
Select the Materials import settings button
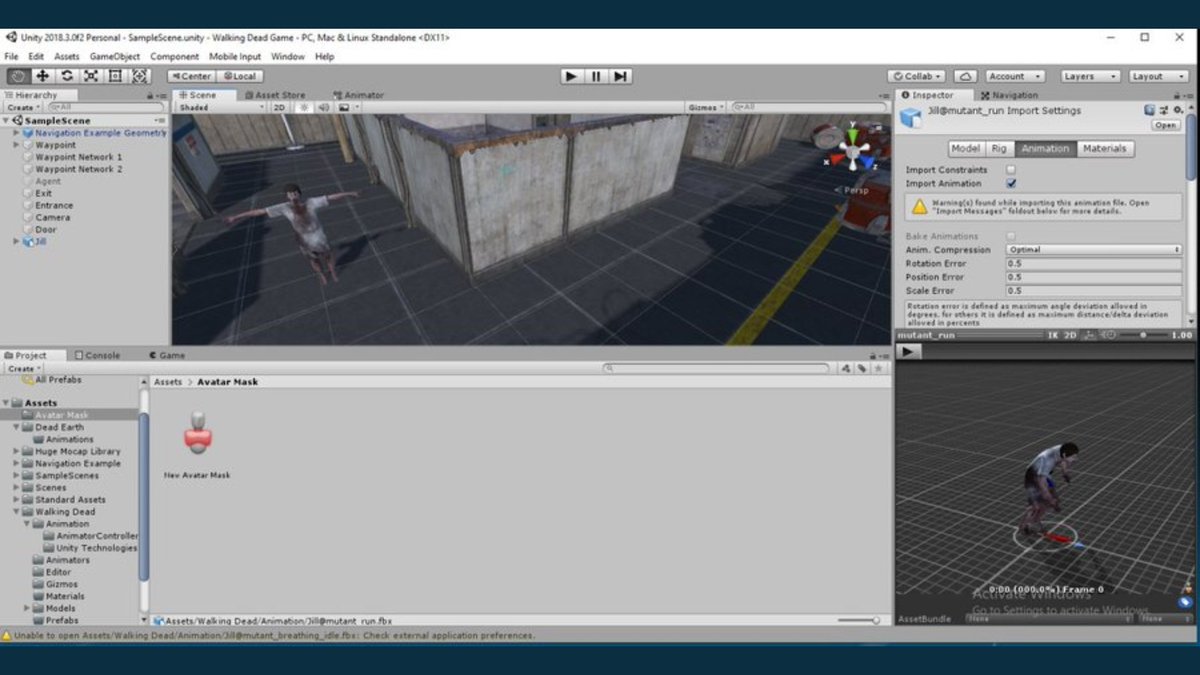(x=1105, y=148)
